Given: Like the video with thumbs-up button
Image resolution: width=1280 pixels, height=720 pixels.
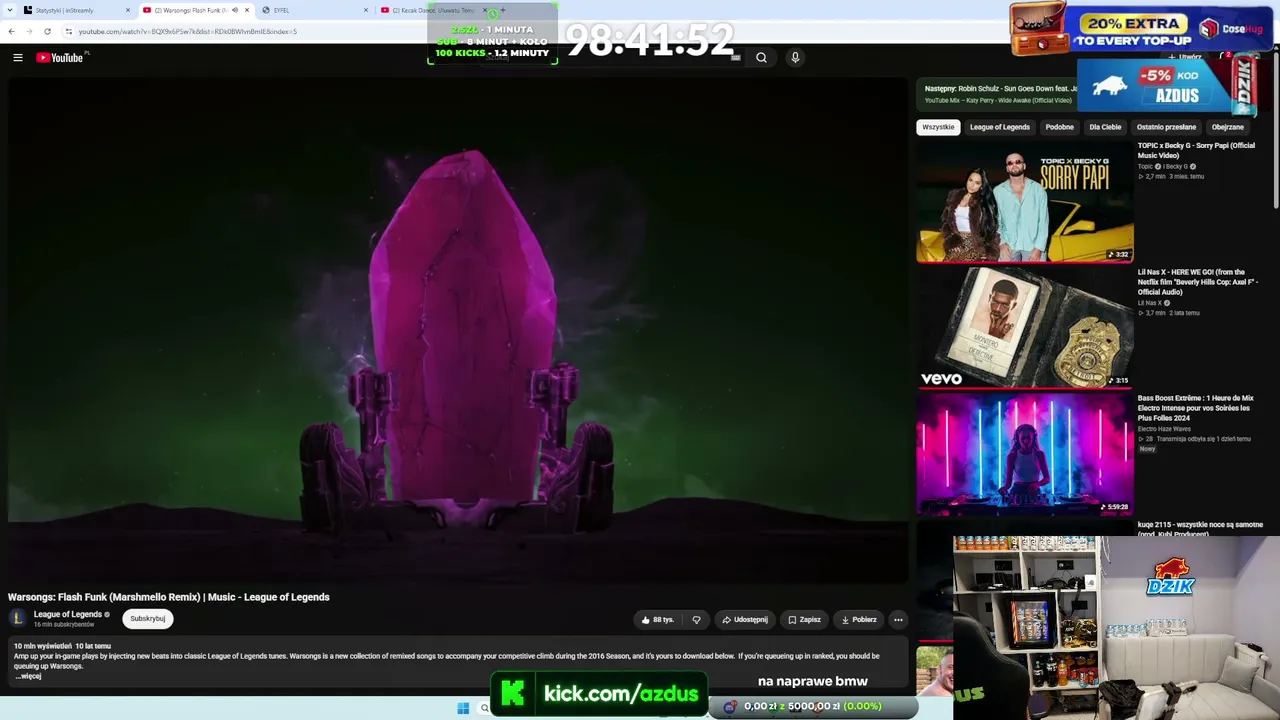Looking at the screenshot, I should tap(658, 620).
